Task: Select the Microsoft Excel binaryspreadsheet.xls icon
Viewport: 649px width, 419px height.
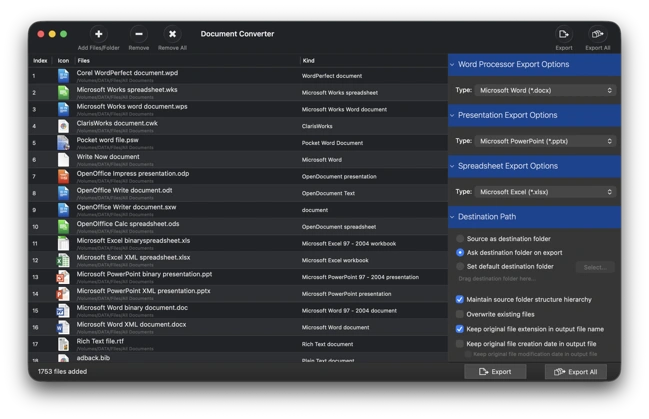Action: pos(63,243)
